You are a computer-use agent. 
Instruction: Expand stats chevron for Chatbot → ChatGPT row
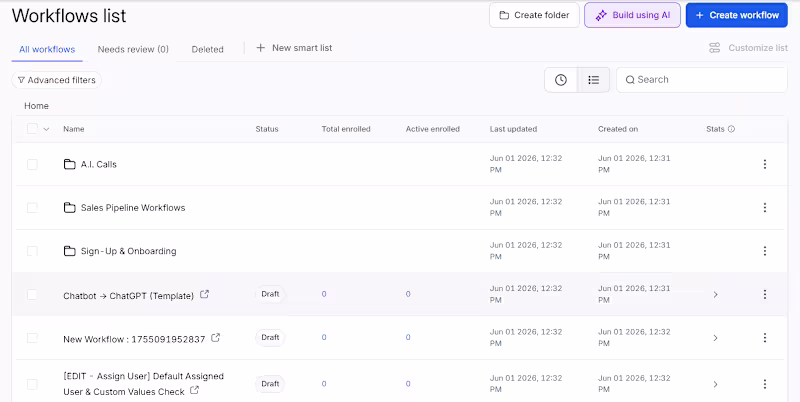pyautogui.click(x=715, y=294)
